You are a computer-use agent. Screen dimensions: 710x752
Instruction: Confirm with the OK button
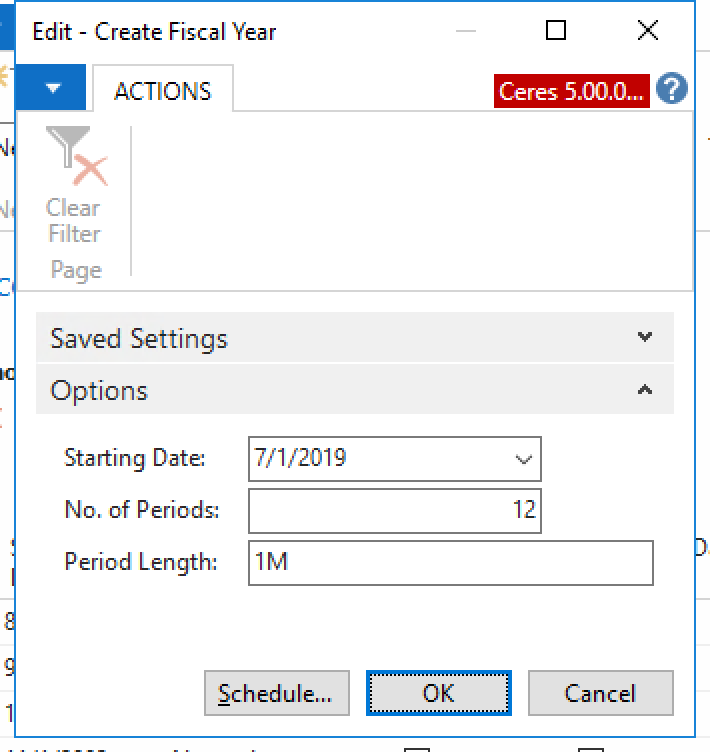point(438,693)
